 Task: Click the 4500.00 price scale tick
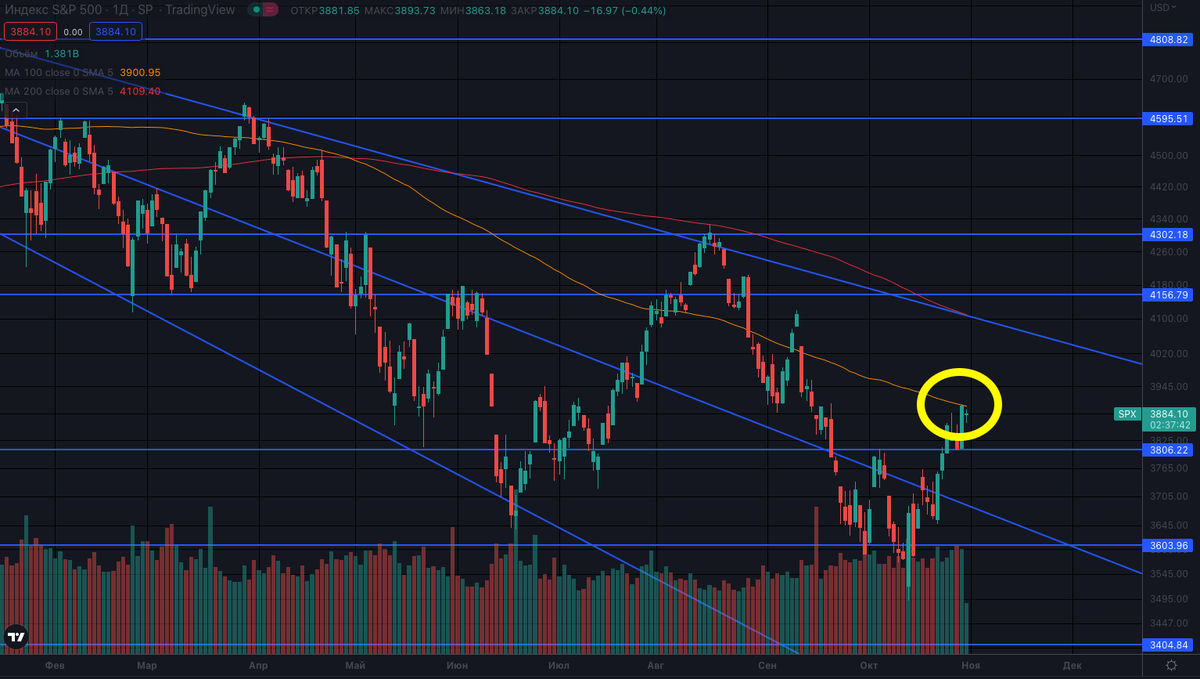coord(1169,155)
